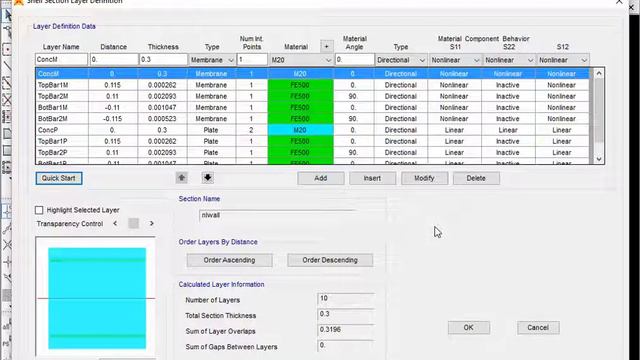Click the Sum of Layer Overlaps value
Viewport: 640px width, 360px height.
(x=345, y=330)
